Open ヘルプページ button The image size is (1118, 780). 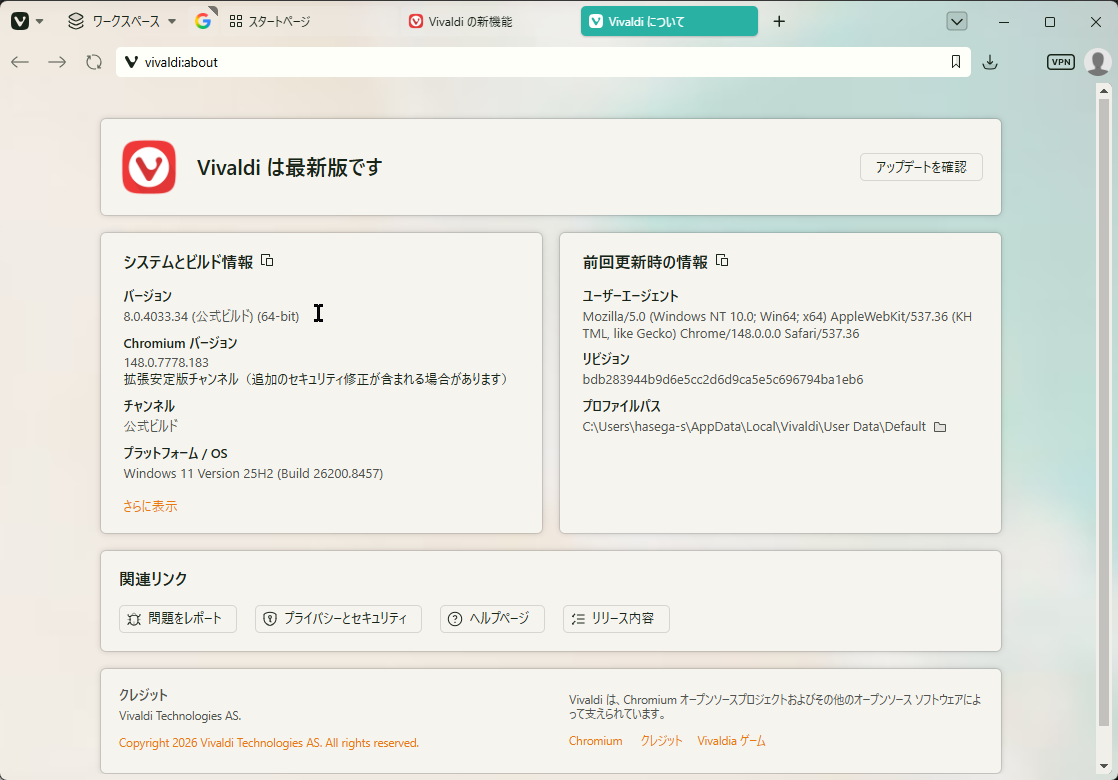[x=492, y=619]
